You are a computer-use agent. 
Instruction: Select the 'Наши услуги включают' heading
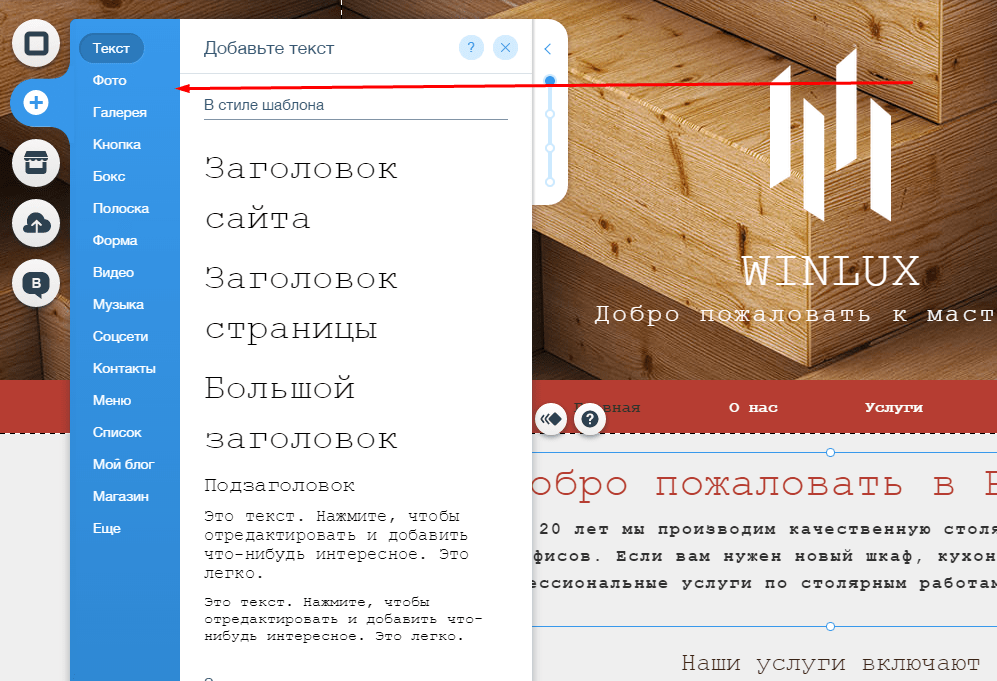tap(830, 663)
